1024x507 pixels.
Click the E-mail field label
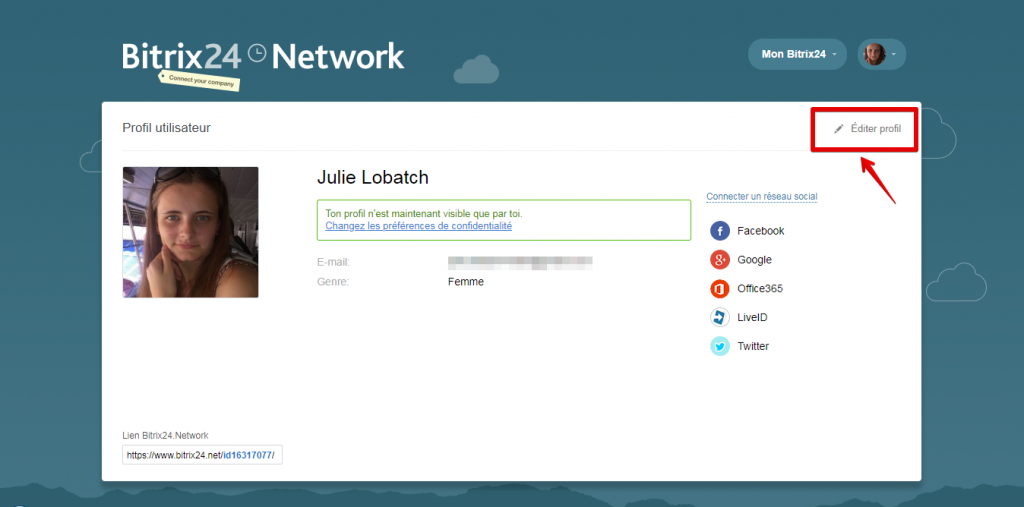333,262
